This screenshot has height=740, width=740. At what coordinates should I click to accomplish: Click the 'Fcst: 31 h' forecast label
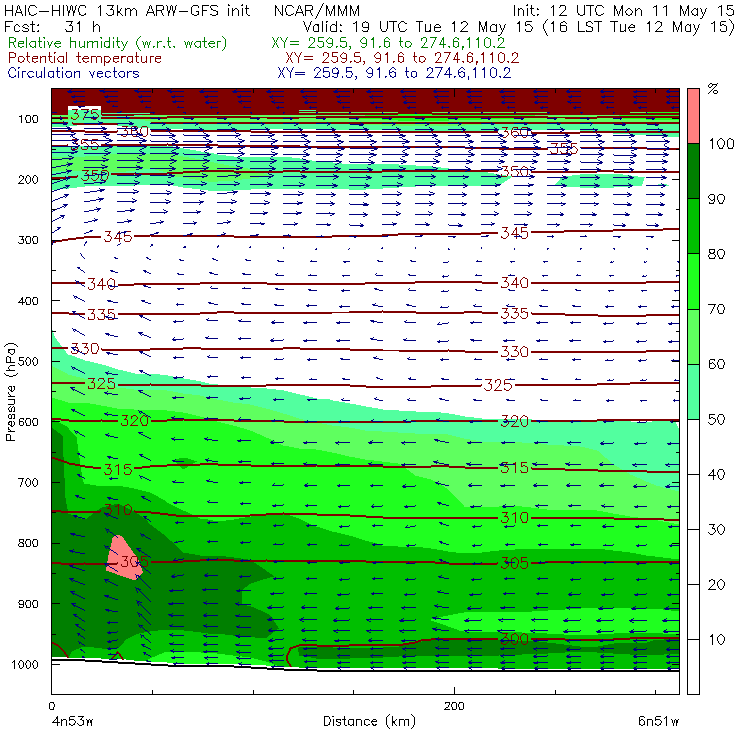[x=52, y=26]
